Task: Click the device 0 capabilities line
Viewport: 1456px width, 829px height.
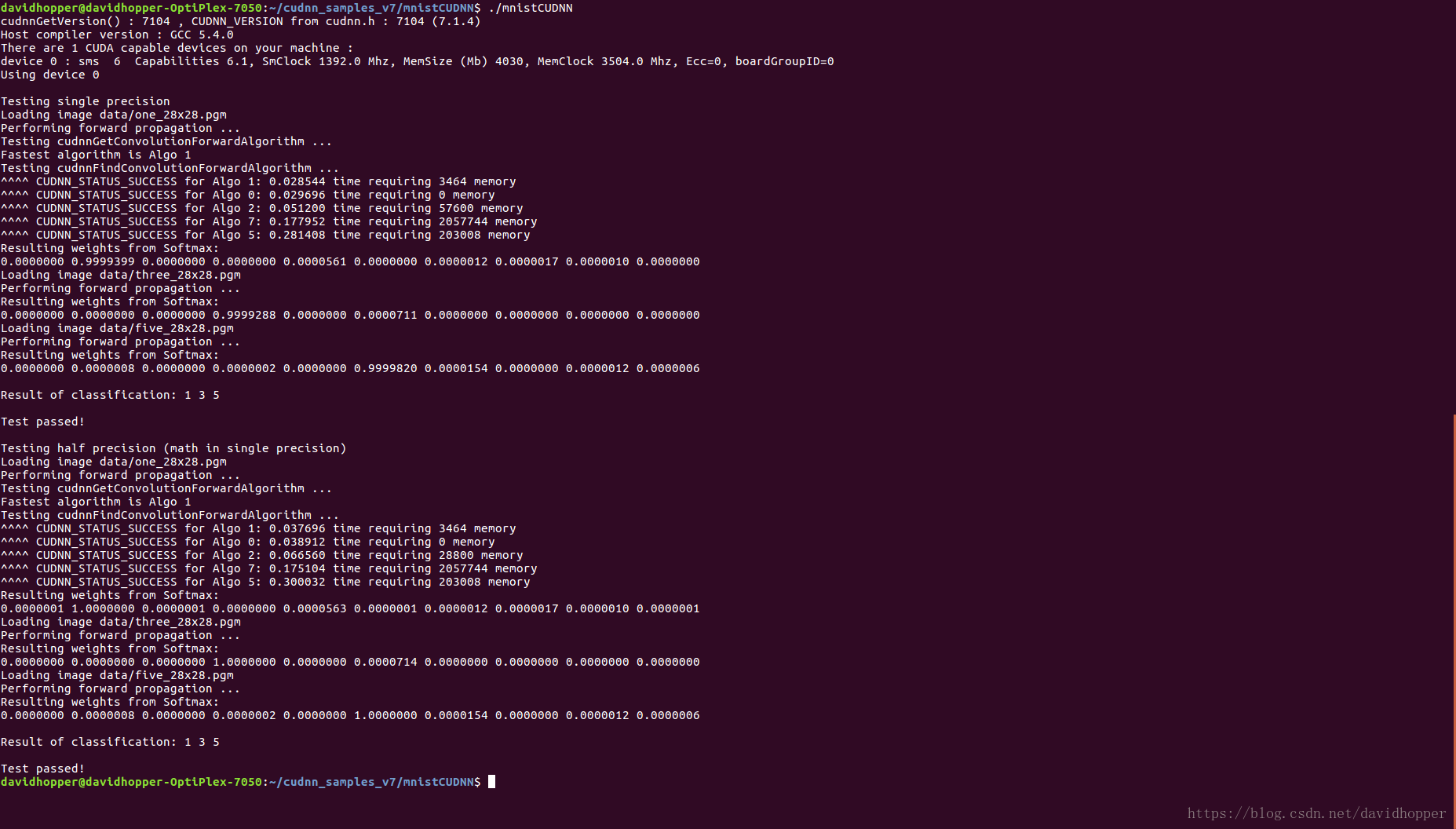Action: coord(416,60)
